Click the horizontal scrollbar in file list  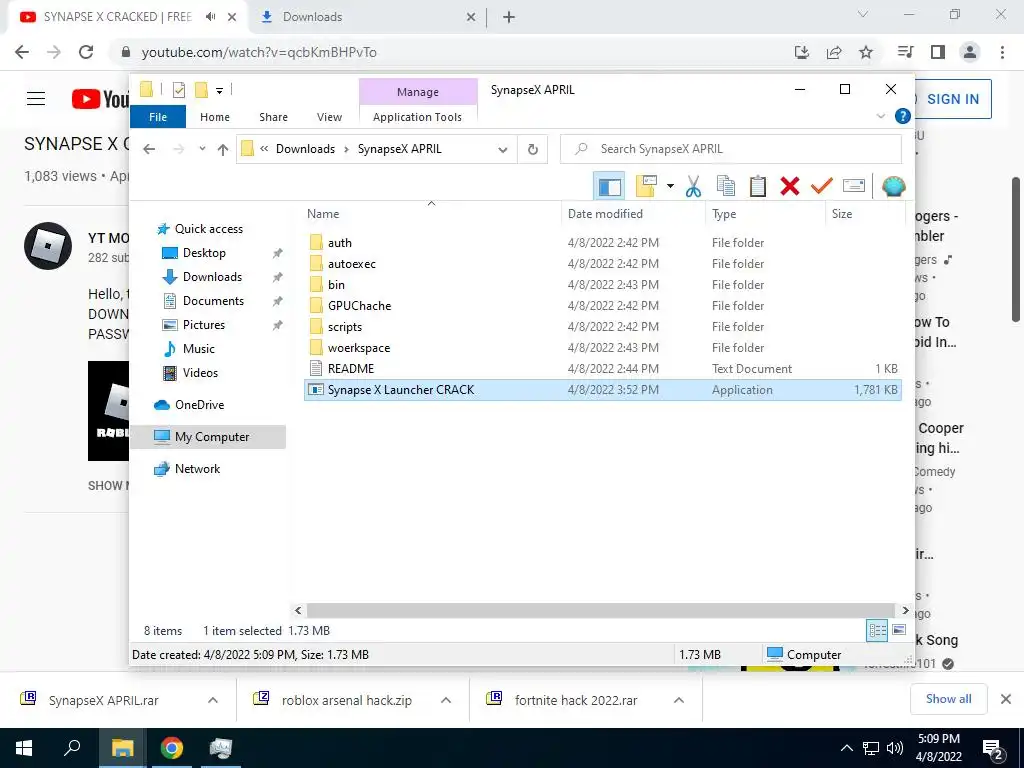pos(600,610)
